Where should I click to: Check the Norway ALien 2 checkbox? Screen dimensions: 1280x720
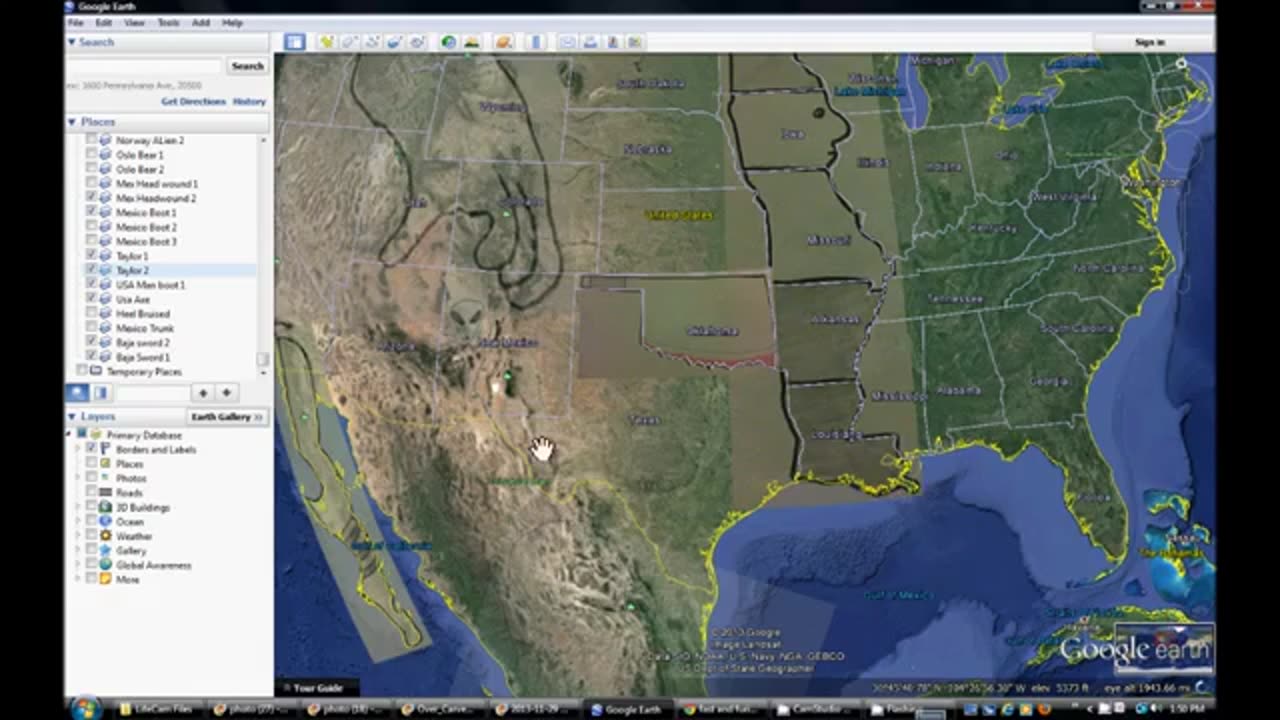(x=92, y=141)
